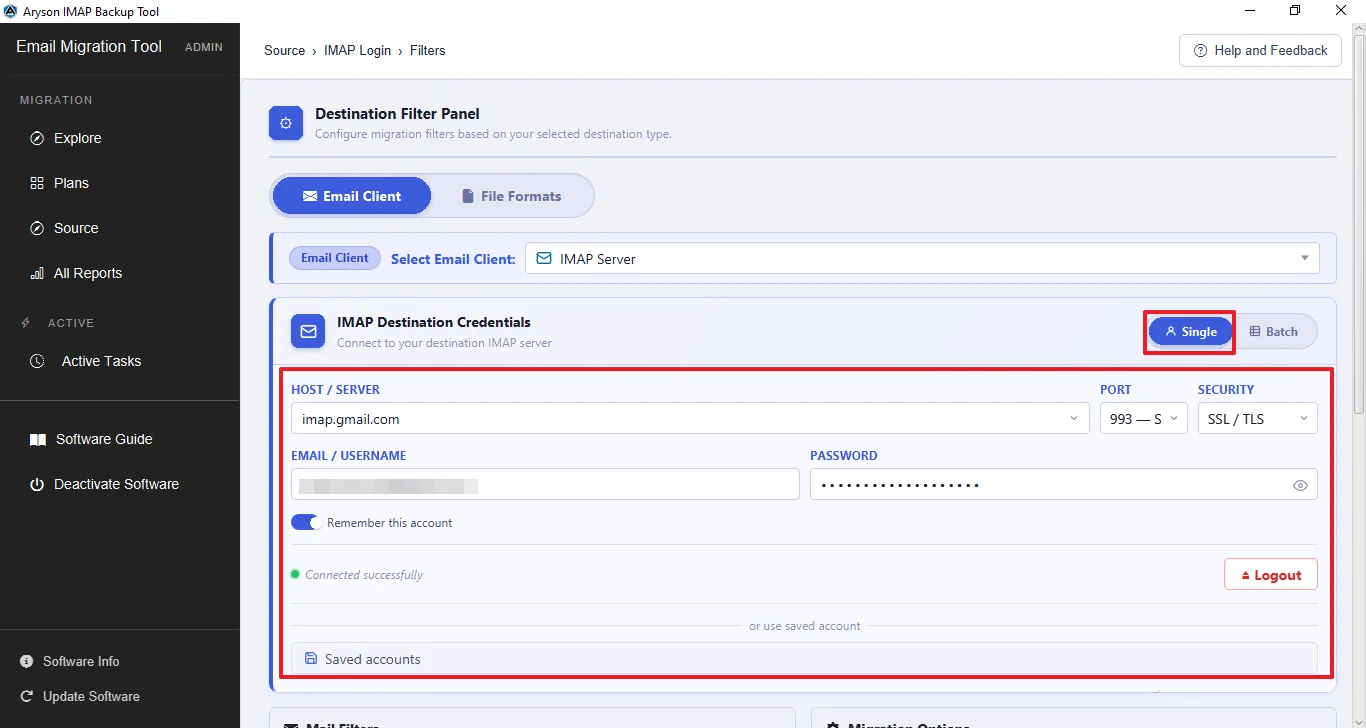Click the Destination Filter Panel gear icon
Image resolution: width=1366 pixels, height=728 pixels.
[286, 123]
